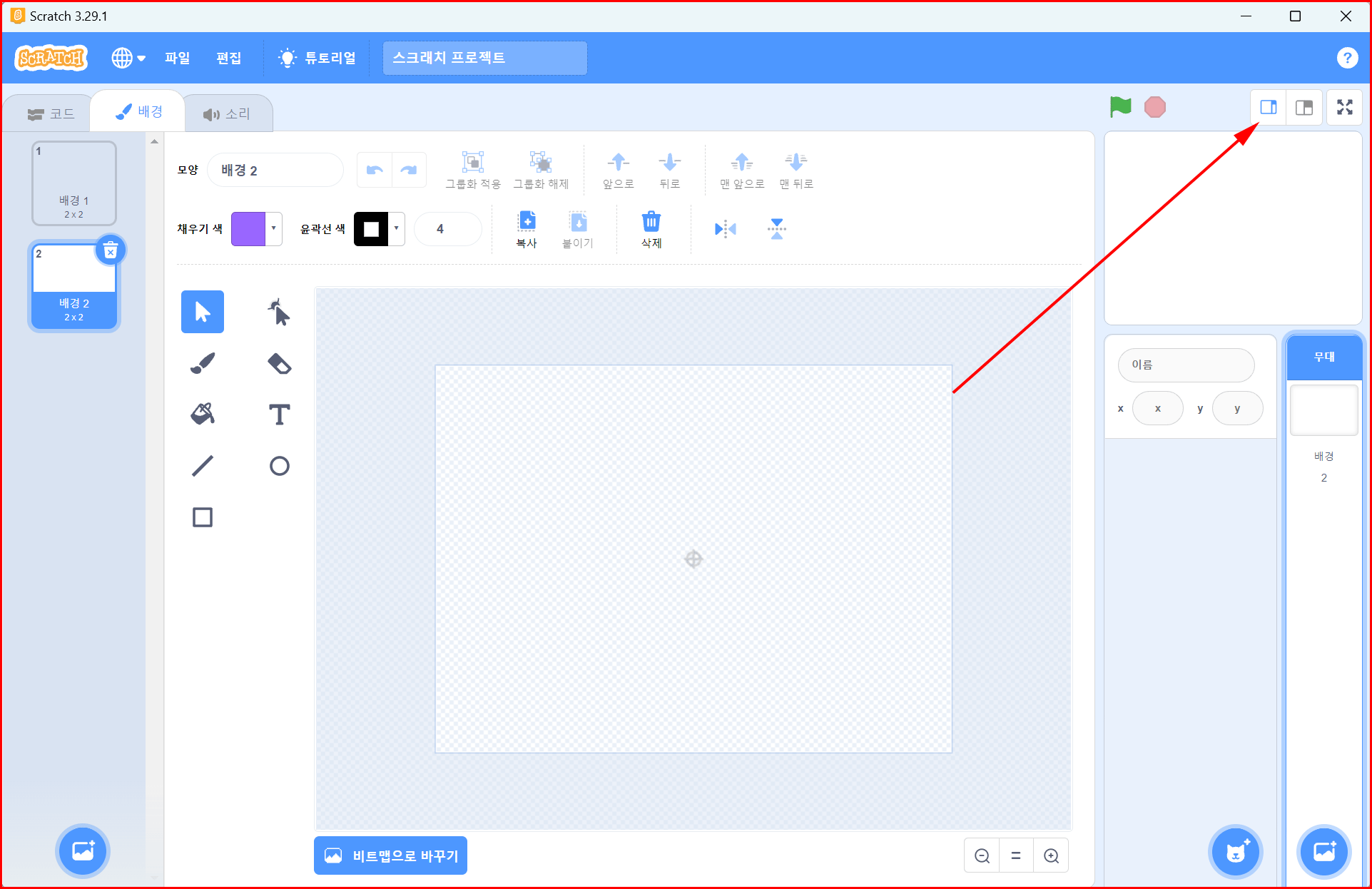The width and height of the screenshot is (1372, 889).
Task: Click the flip horizontal icon
Action: coord(725,229)
